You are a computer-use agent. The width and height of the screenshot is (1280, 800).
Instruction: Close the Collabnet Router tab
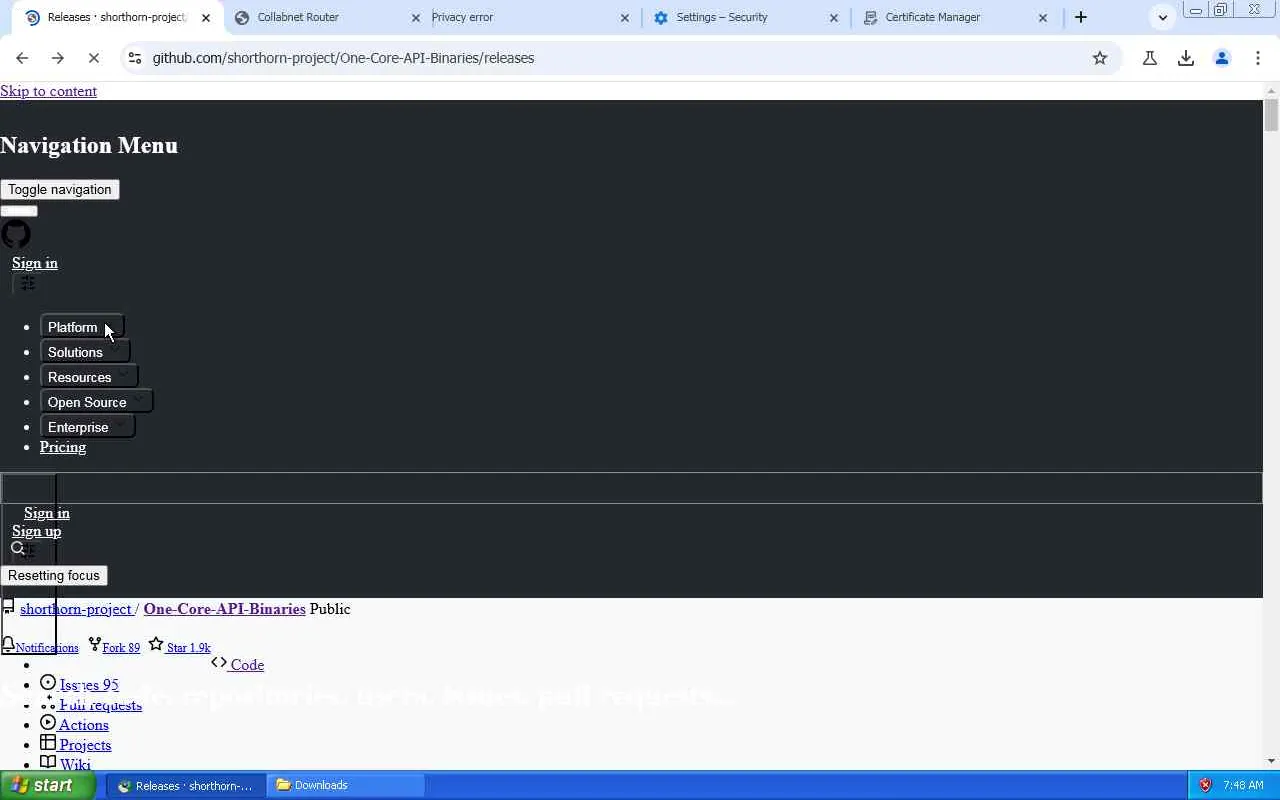coord(416,17)
